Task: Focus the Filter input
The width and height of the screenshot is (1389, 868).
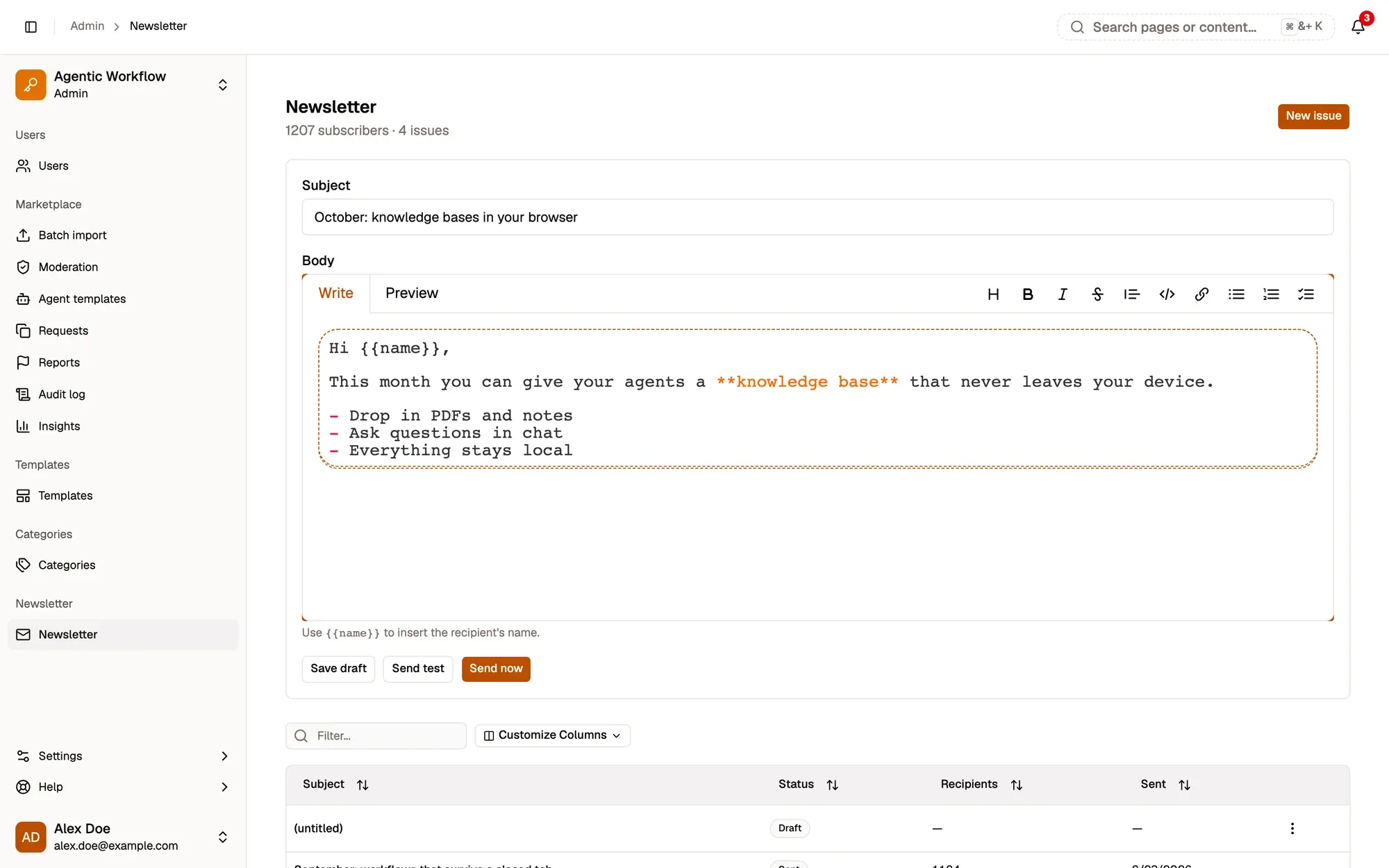Action: [x=376, y=736]
